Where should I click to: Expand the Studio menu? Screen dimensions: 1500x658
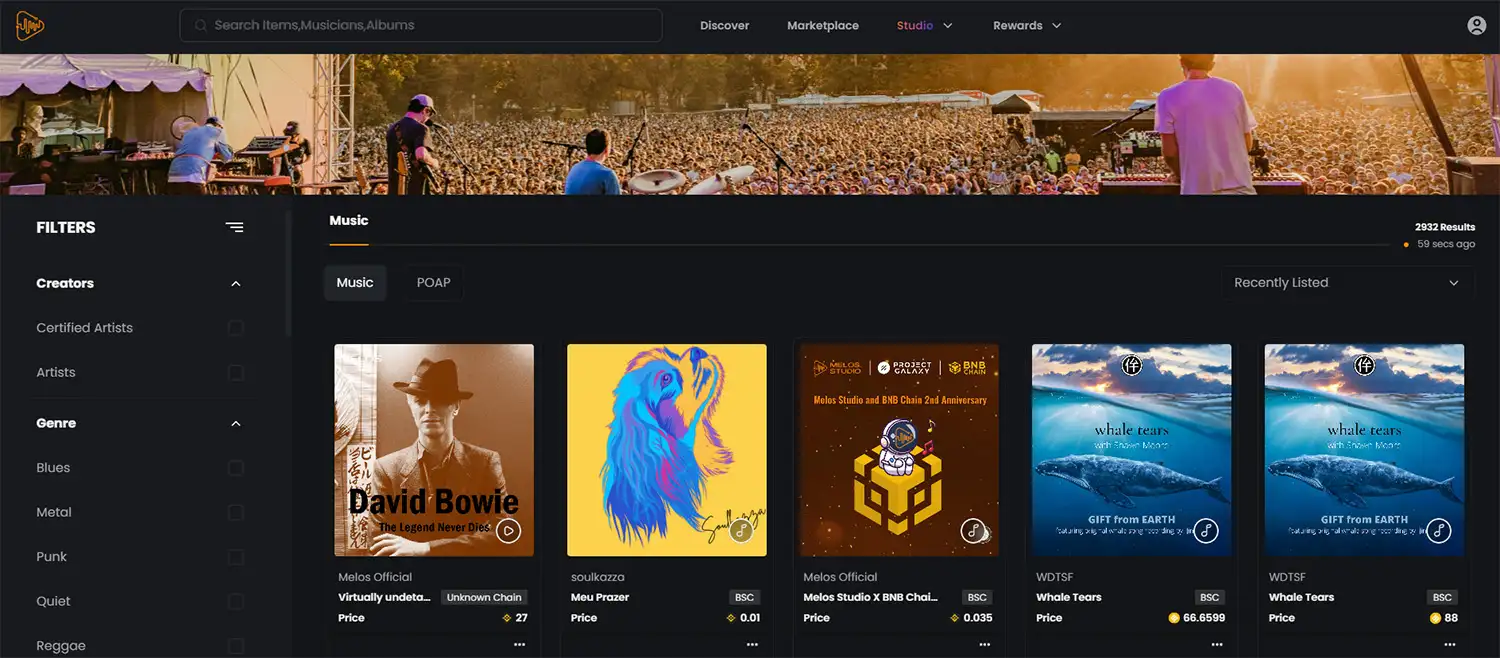[x=924, y=26]
